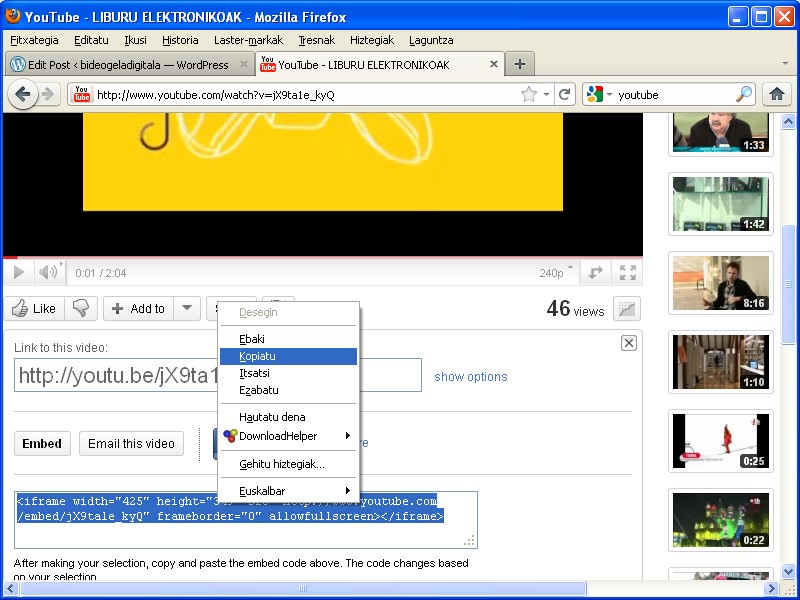
Task: Show video statistics chart icon
Action: coord(627,309)
